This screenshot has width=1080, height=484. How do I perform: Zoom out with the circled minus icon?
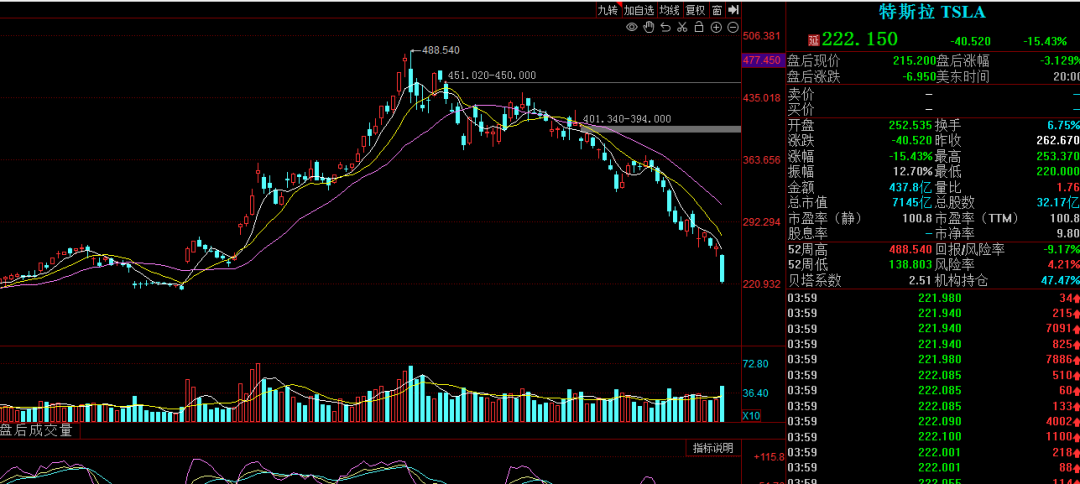733,27
